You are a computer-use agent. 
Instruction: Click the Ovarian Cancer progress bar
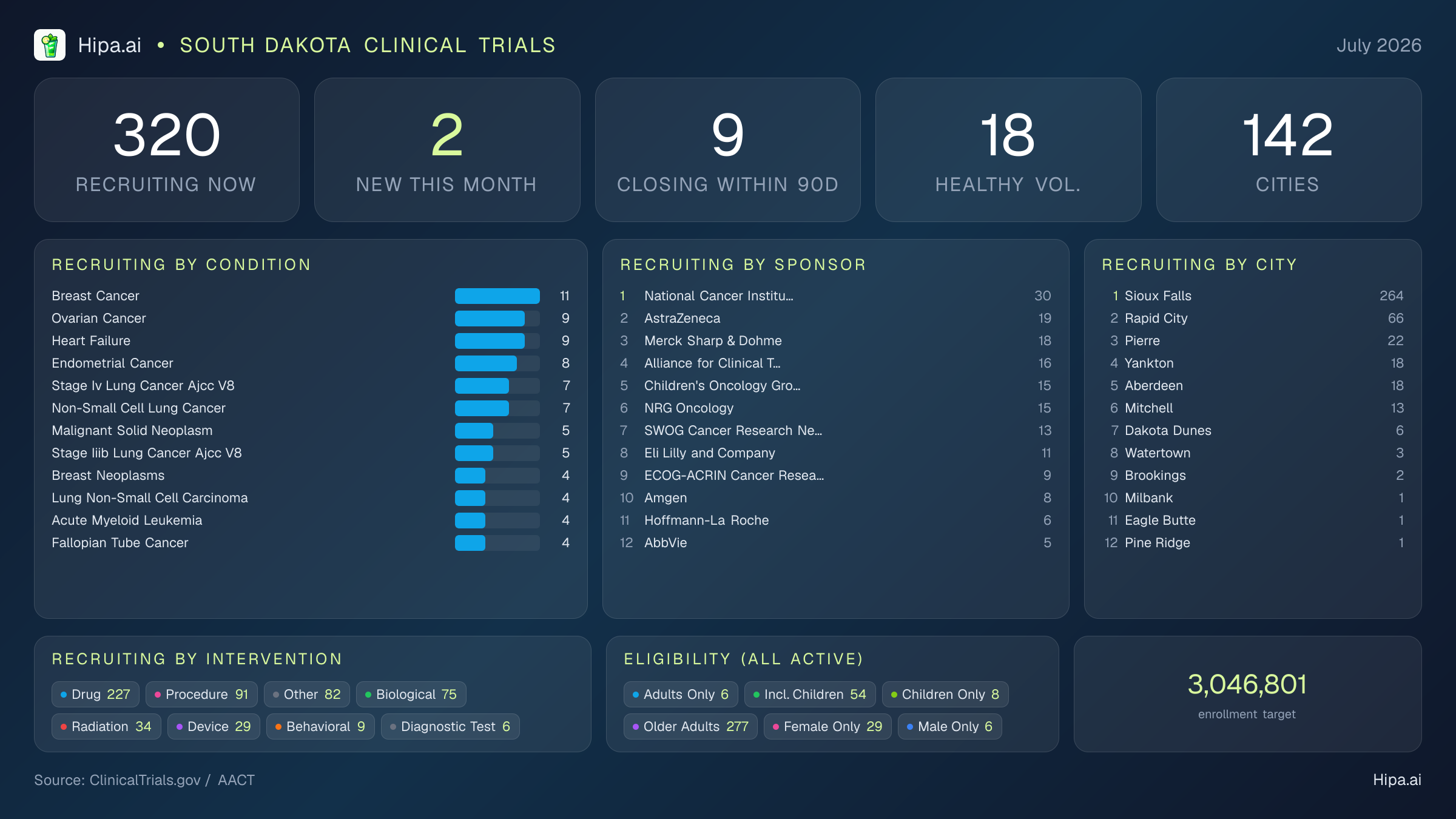pos(497,318)
